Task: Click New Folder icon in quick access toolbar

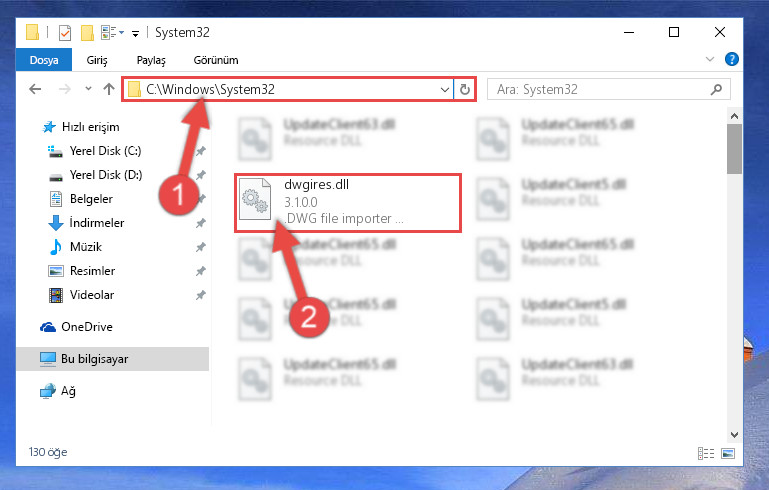Action: (87, 33)
